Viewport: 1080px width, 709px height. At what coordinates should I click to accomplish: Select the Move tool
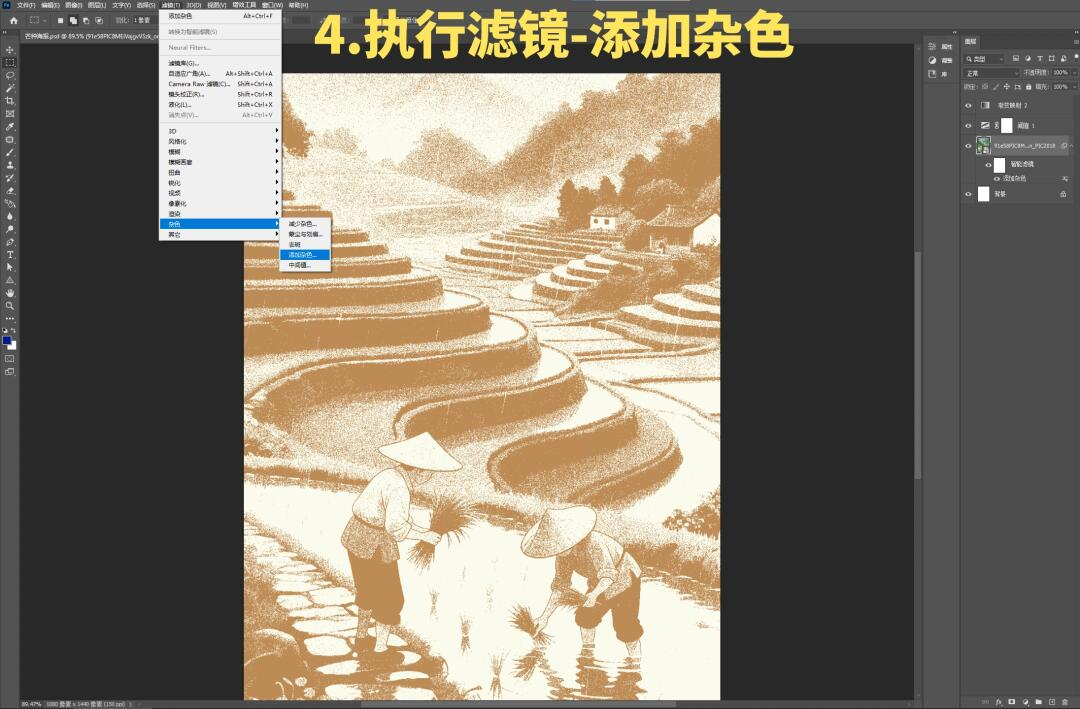click(x=10, y=50)
